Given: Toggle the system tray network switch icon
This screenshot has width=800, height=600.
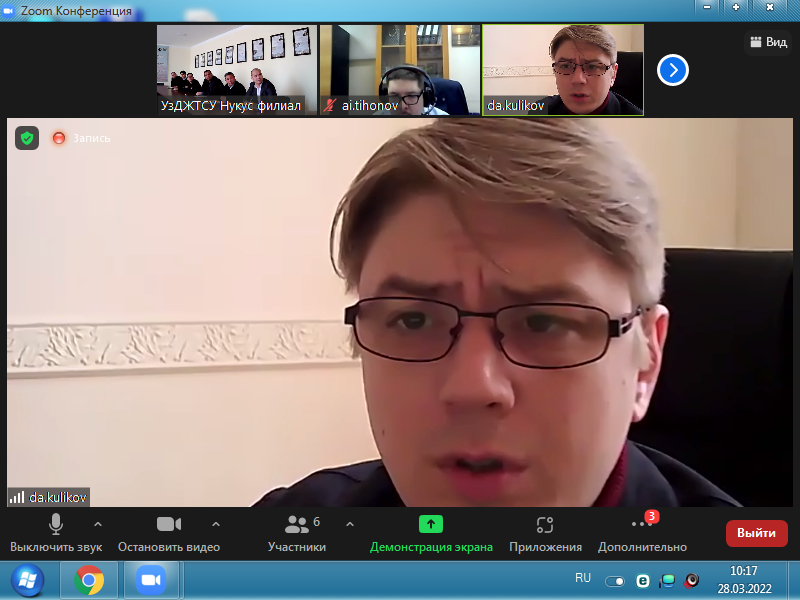Looking at the screenshot, I should coord(616,581).
